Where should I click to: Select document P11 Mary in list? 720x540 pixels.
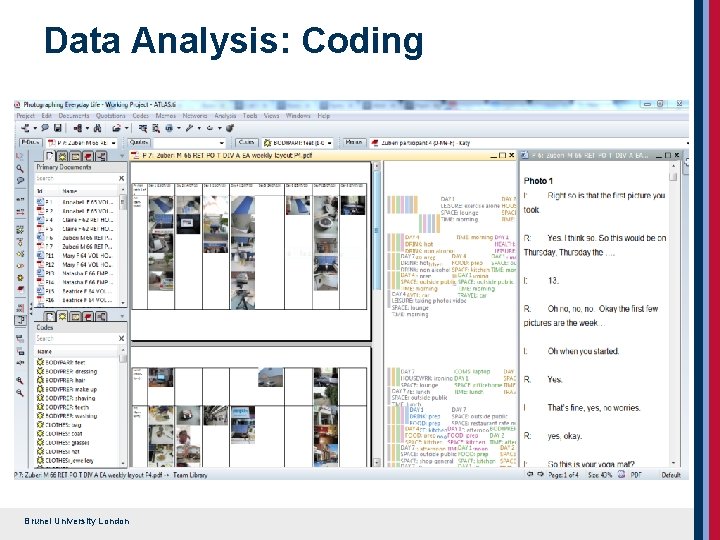(x=76, y=256)
